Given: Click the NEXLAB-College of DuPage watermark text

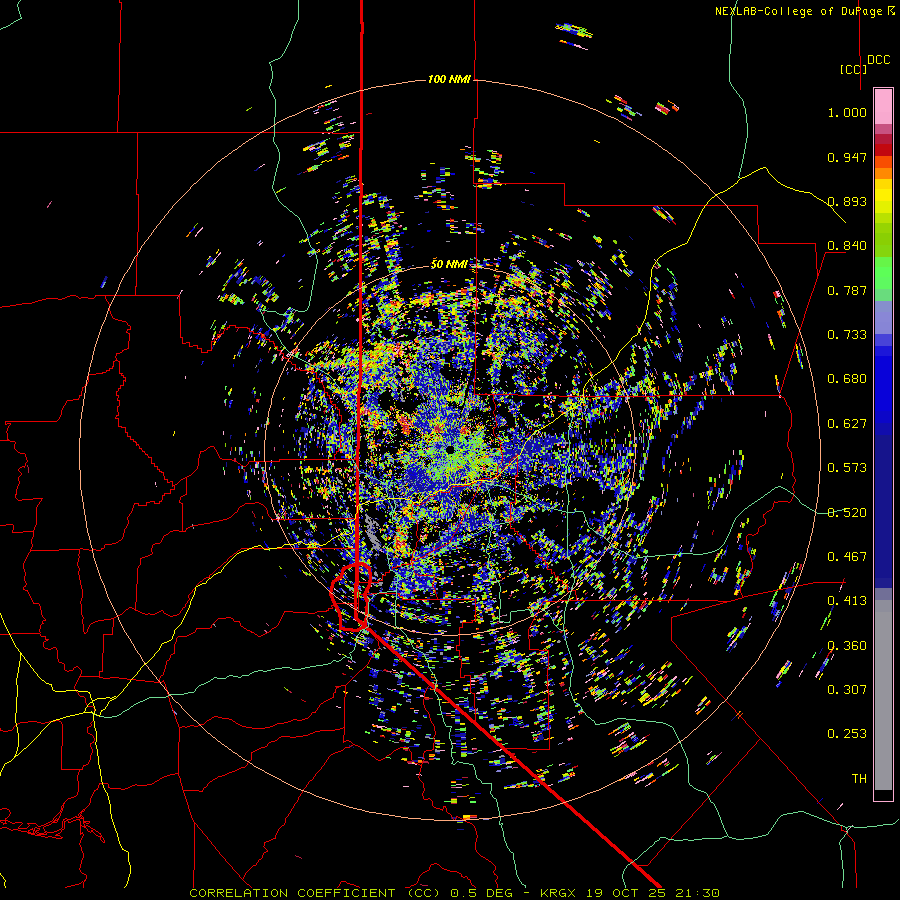Looking at the screenshot, I should pos(804,11).
